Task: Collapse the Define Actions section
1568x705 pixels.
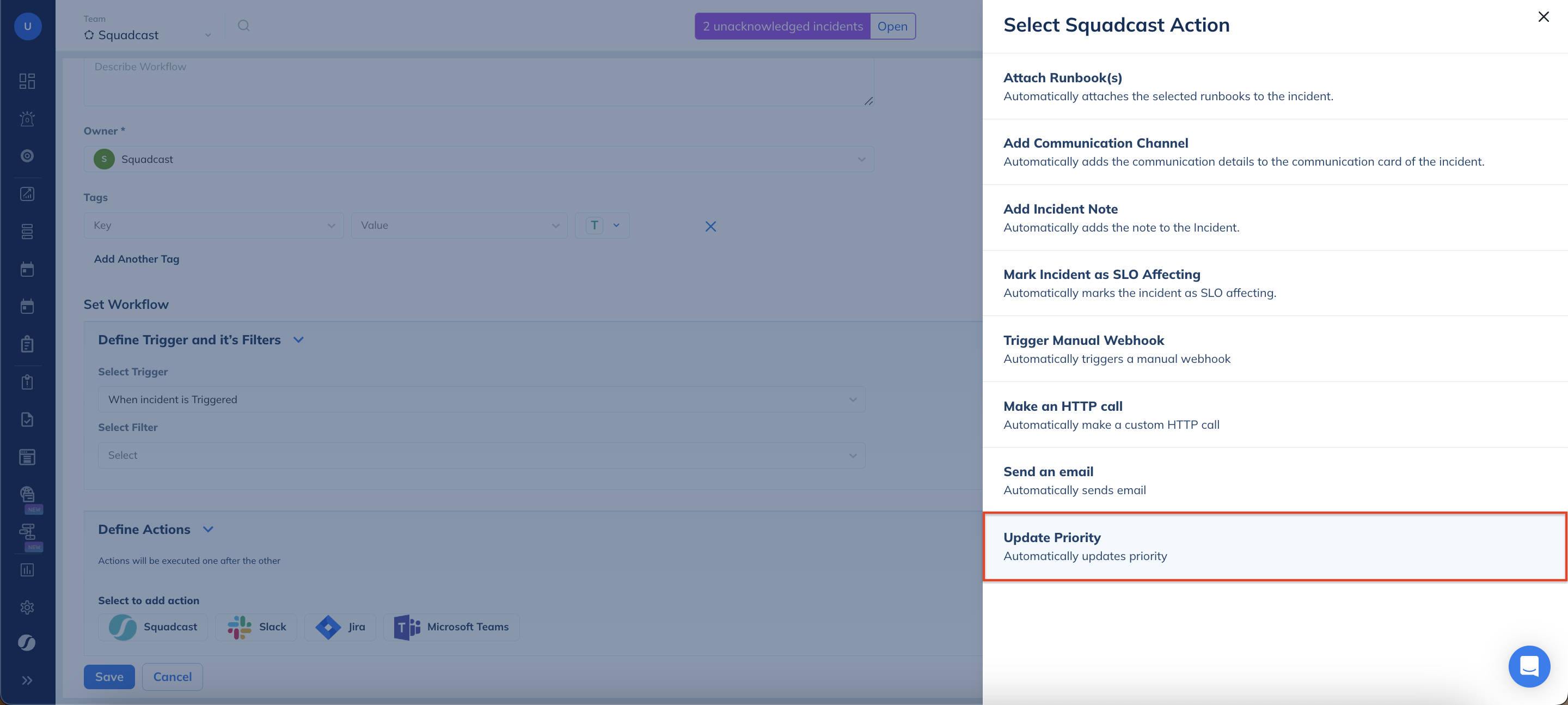Action: [x=208, y=530]
